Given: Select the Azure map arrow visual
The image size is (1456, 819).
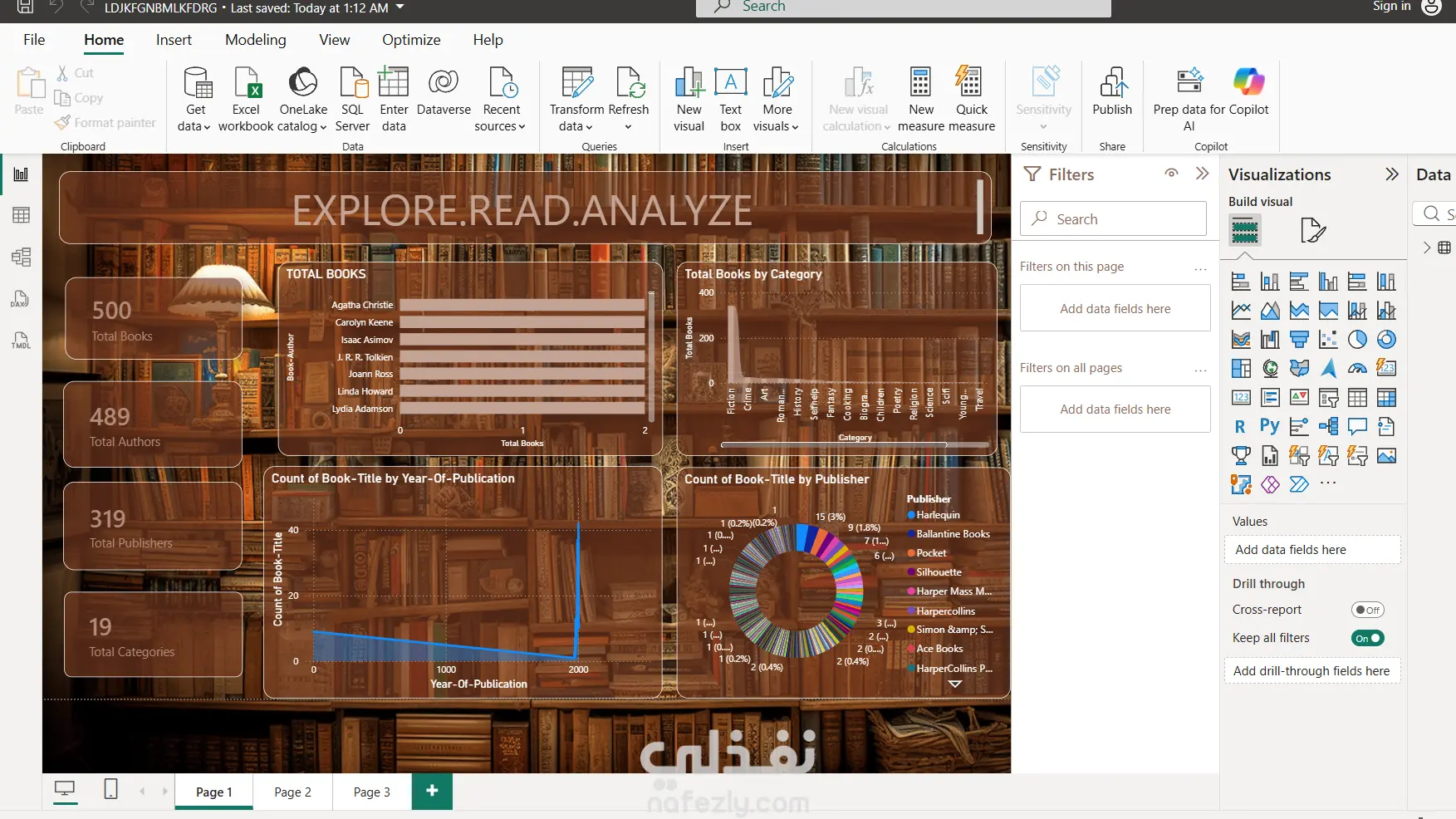Looking at the screenshot, I should pyautogui.click(x=1328, y=368).
